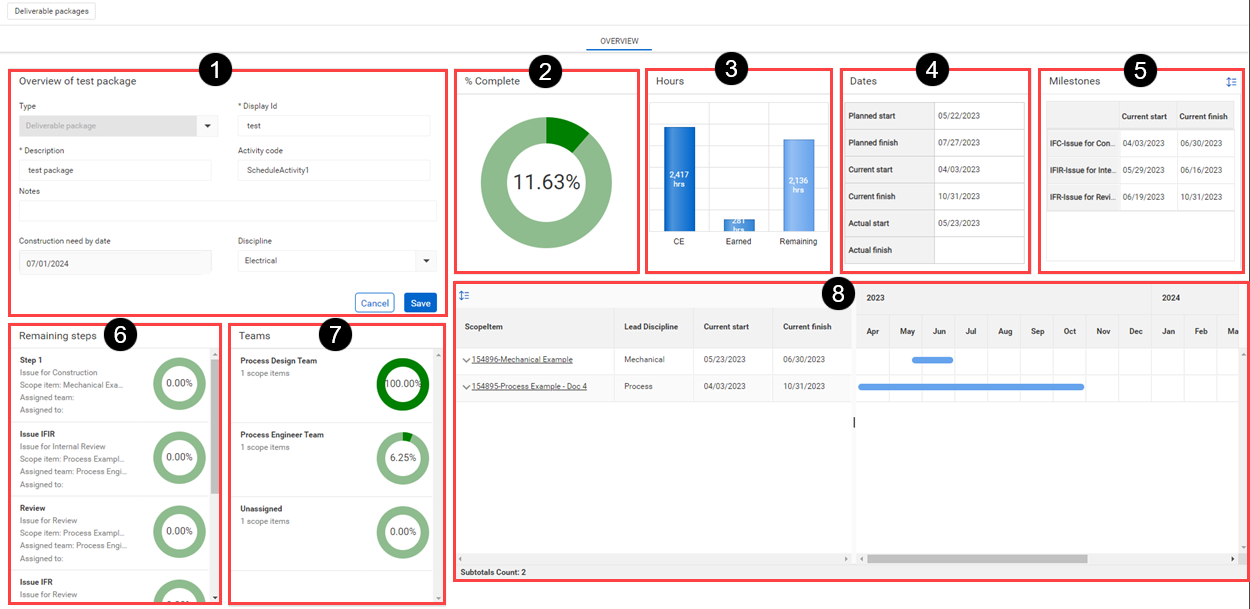1250x609 pixels.
Task: Click Construction need by date field
Action: tap(115, 263)
